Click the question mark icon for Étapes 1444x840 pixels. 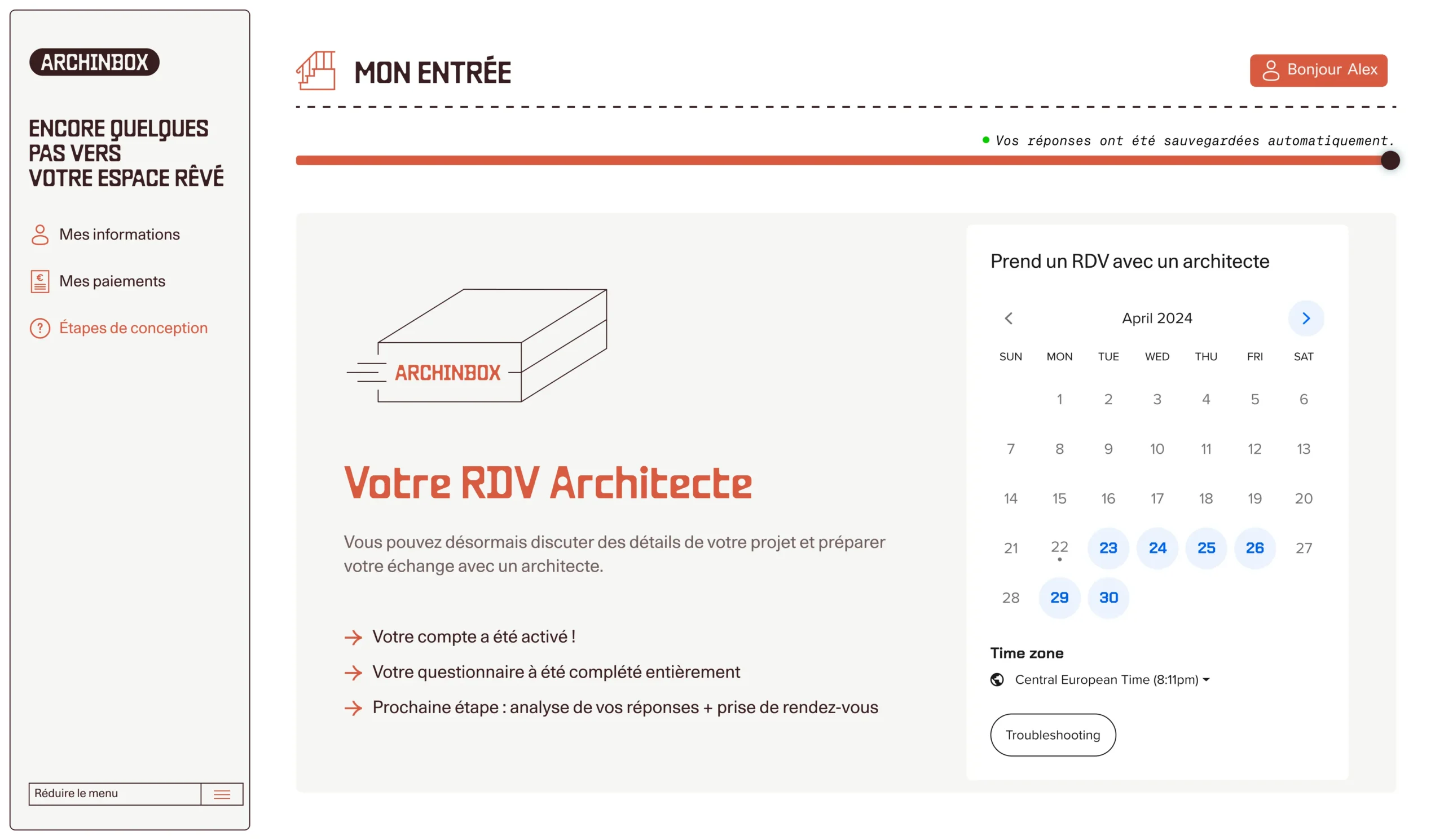[x=39, y=328]
